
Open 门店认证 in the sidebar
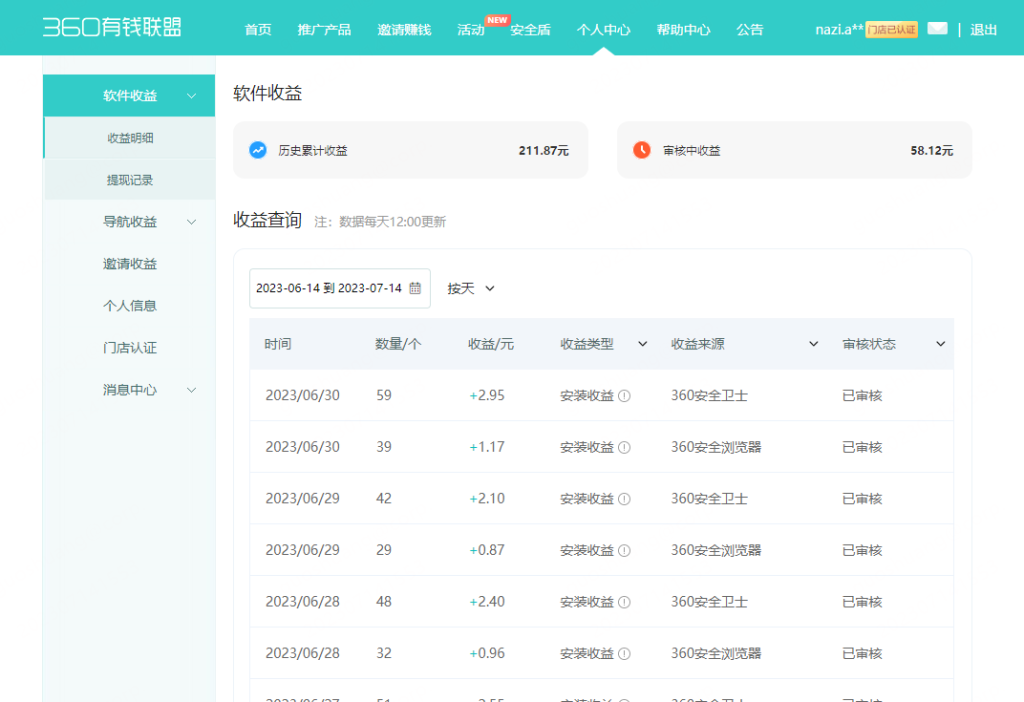(130, 348)
